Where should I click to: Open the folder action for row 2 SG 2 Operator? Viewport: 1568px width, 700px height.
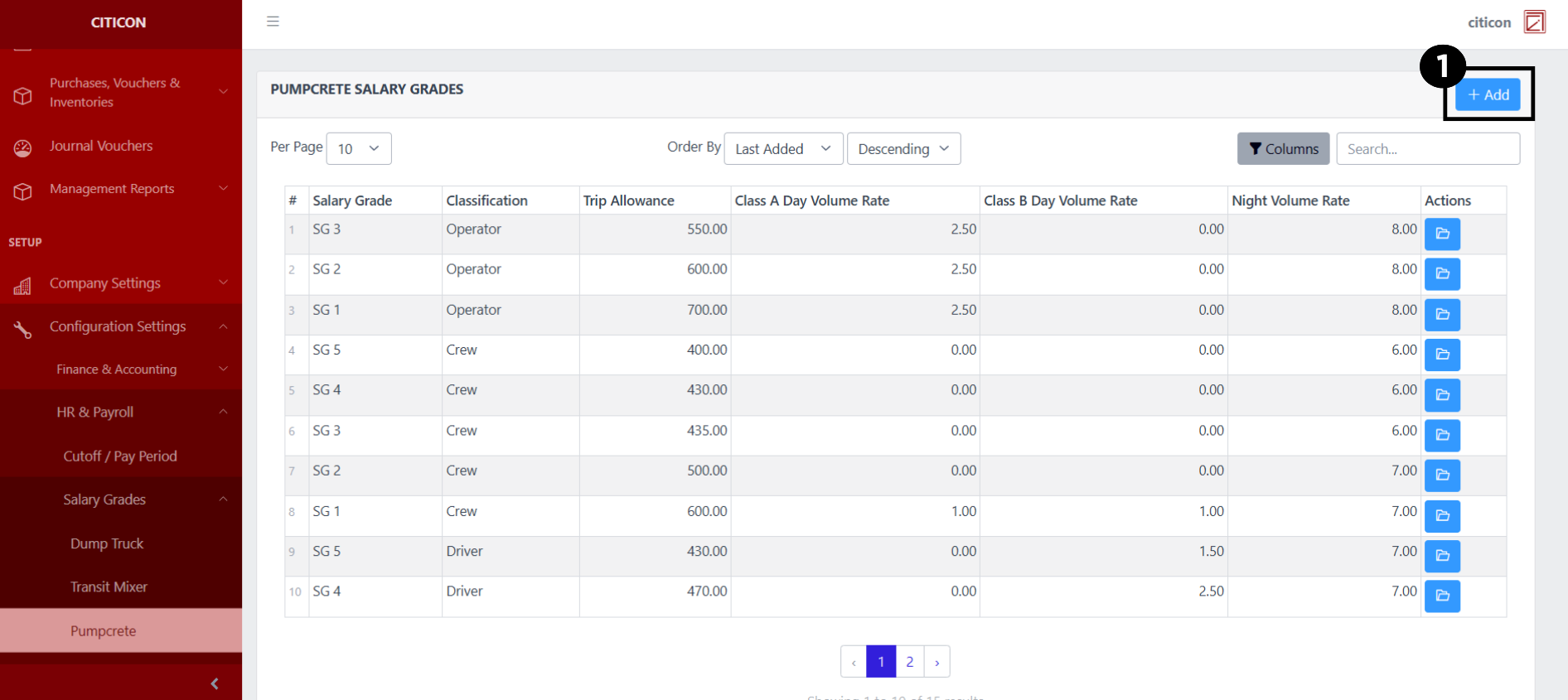[1442, 273]
